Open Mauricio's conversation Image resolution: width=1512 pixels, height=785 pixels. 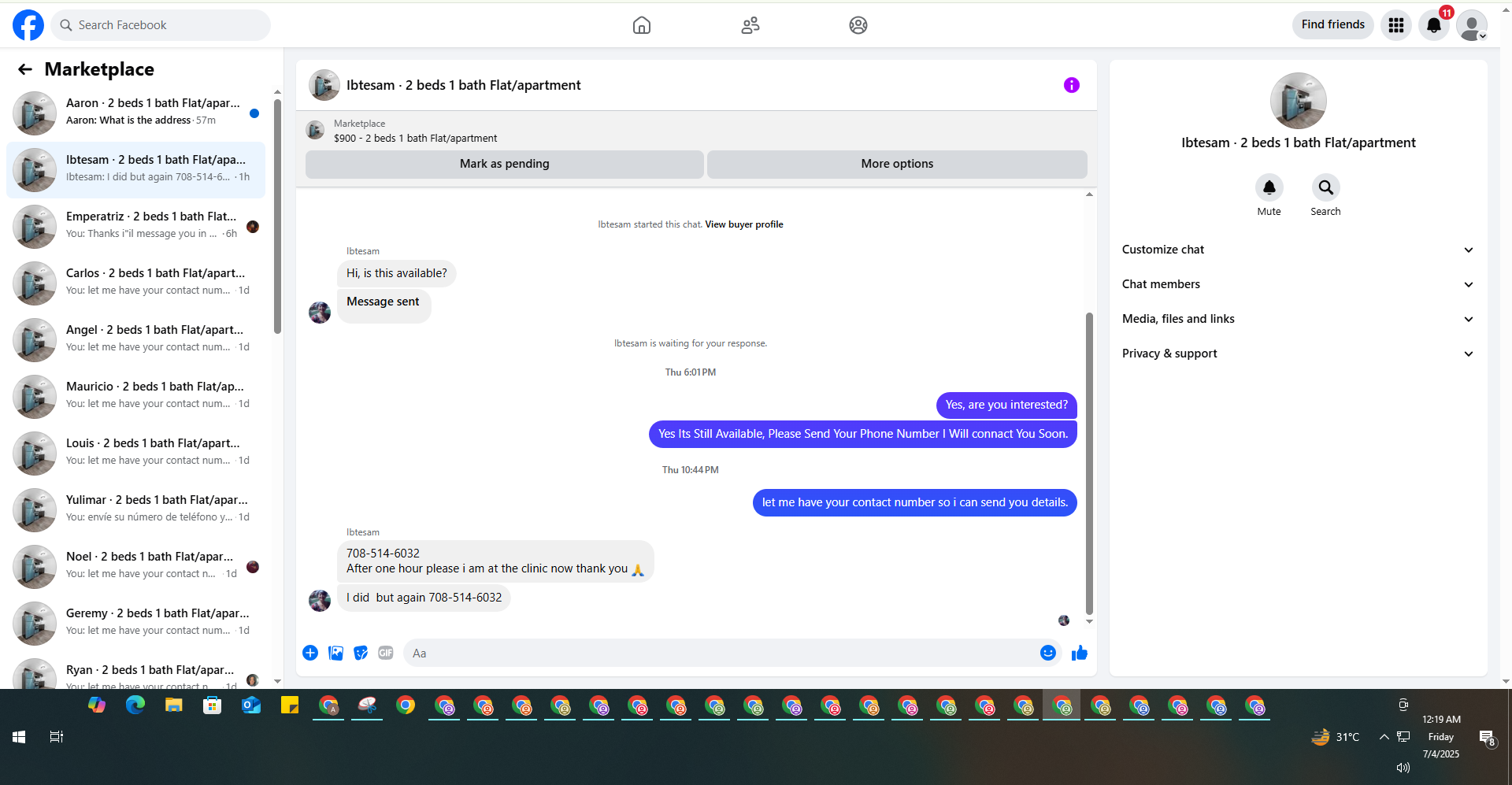[x=135, y=397]
